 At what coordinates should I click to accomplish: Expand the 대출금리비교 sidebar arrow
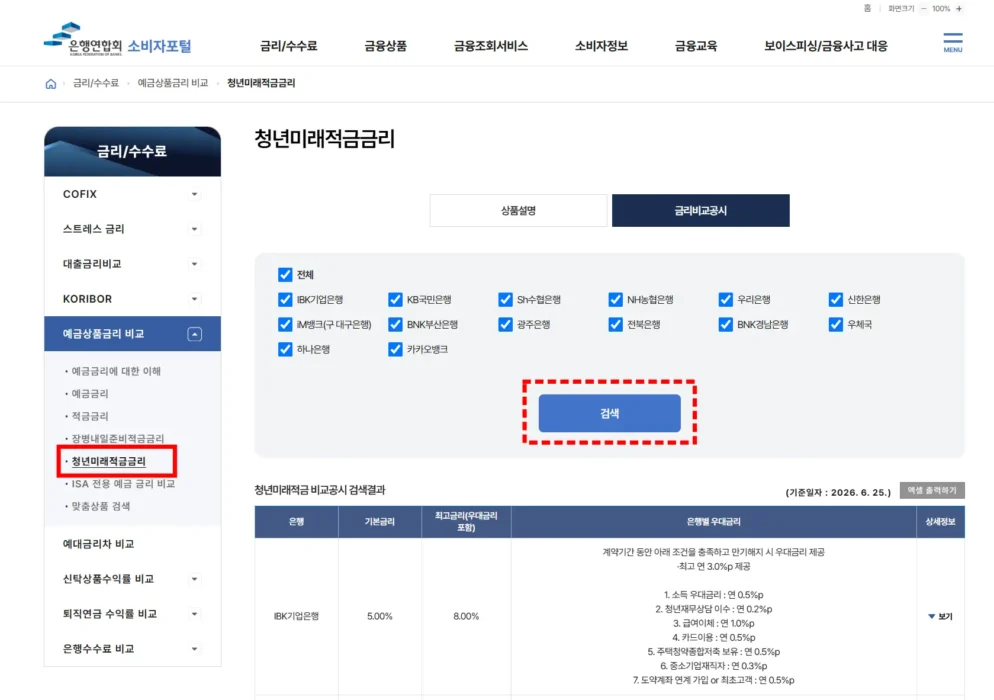(x=195, y=264)
